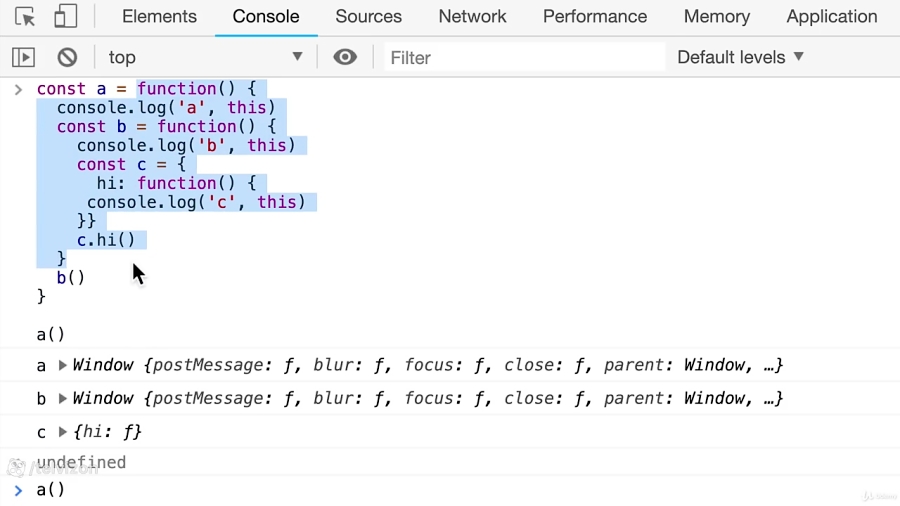Image resolution: width=900 pixels, height=506 pixels.
Task: Switch to the Sources tab
Action: point(368,17)
